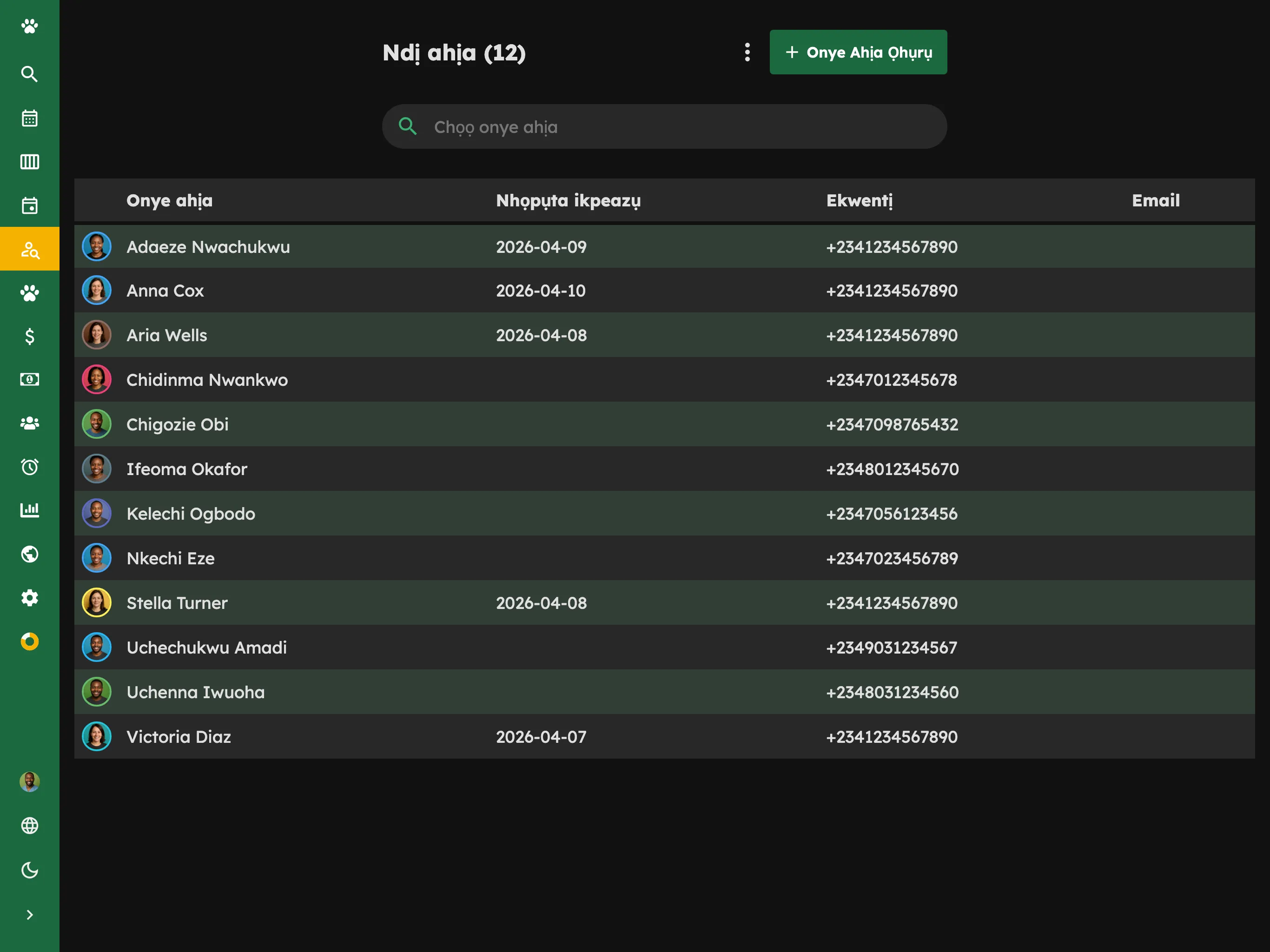The width and height of the screenshot is (1270, 952).
Task: Click Victoria Diaz's avatar
Action: 96,737
